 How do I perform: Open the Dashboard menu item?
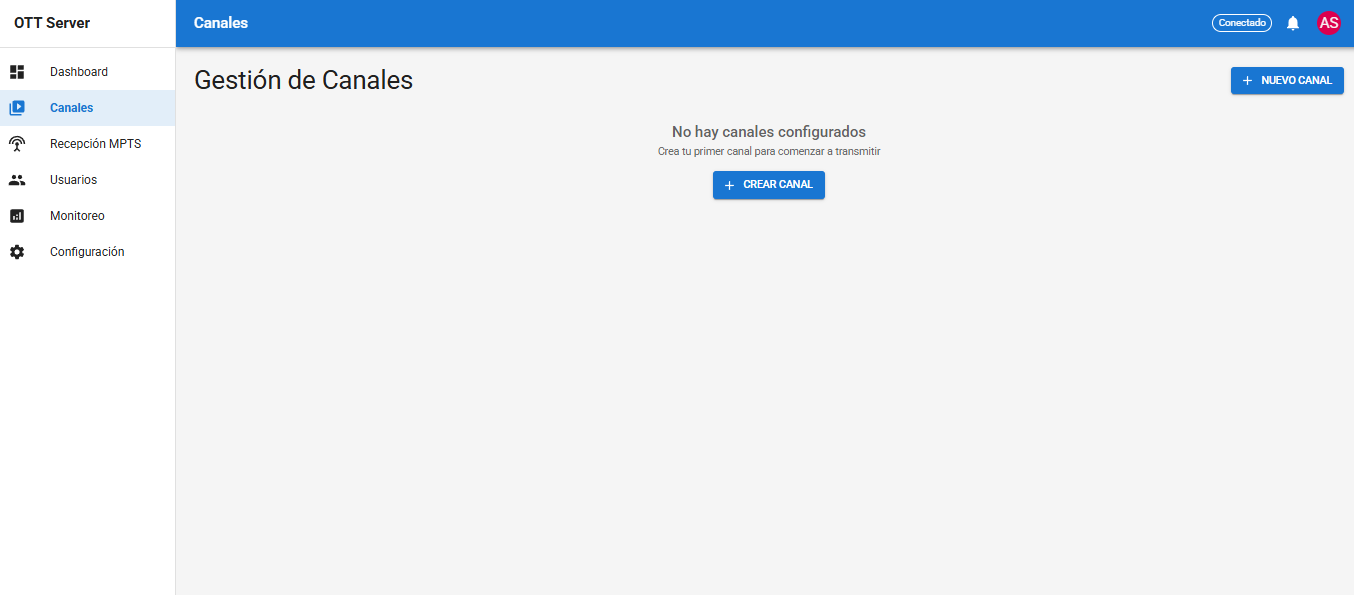(88, 72)
